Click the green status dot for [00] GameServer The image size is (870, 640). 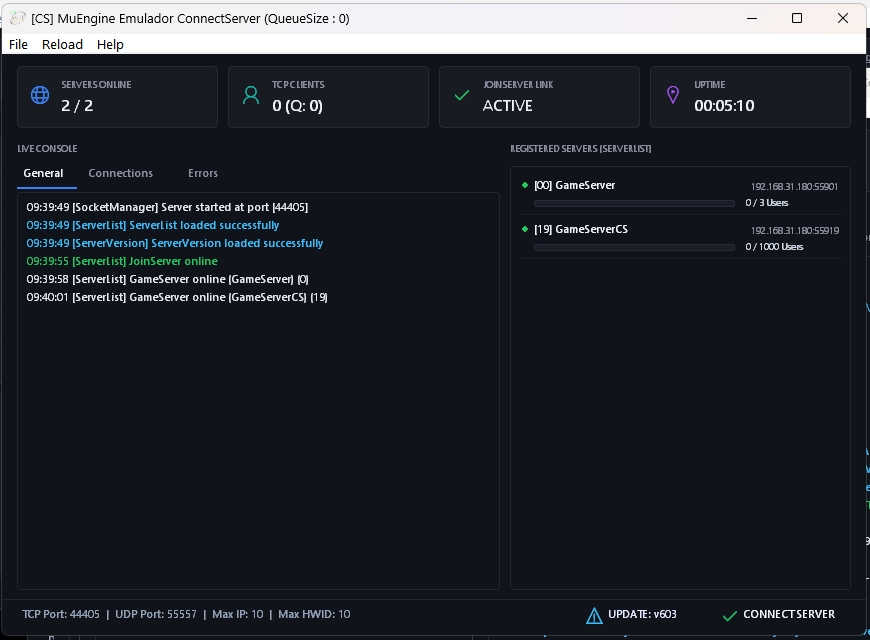[525, 185]
